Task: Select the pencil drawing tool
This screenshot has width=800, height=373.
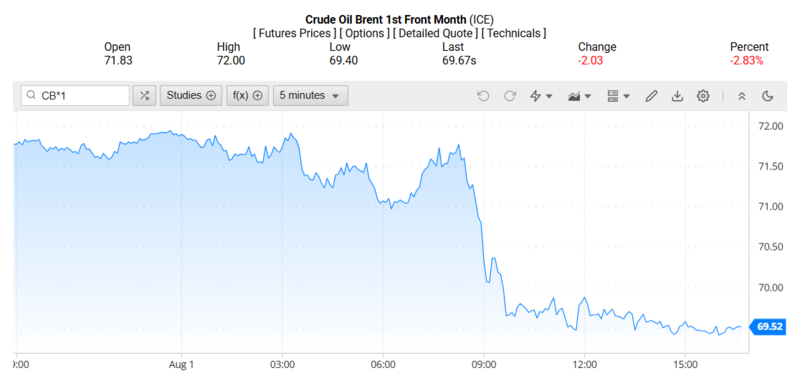Action: [x=651, y=96]
